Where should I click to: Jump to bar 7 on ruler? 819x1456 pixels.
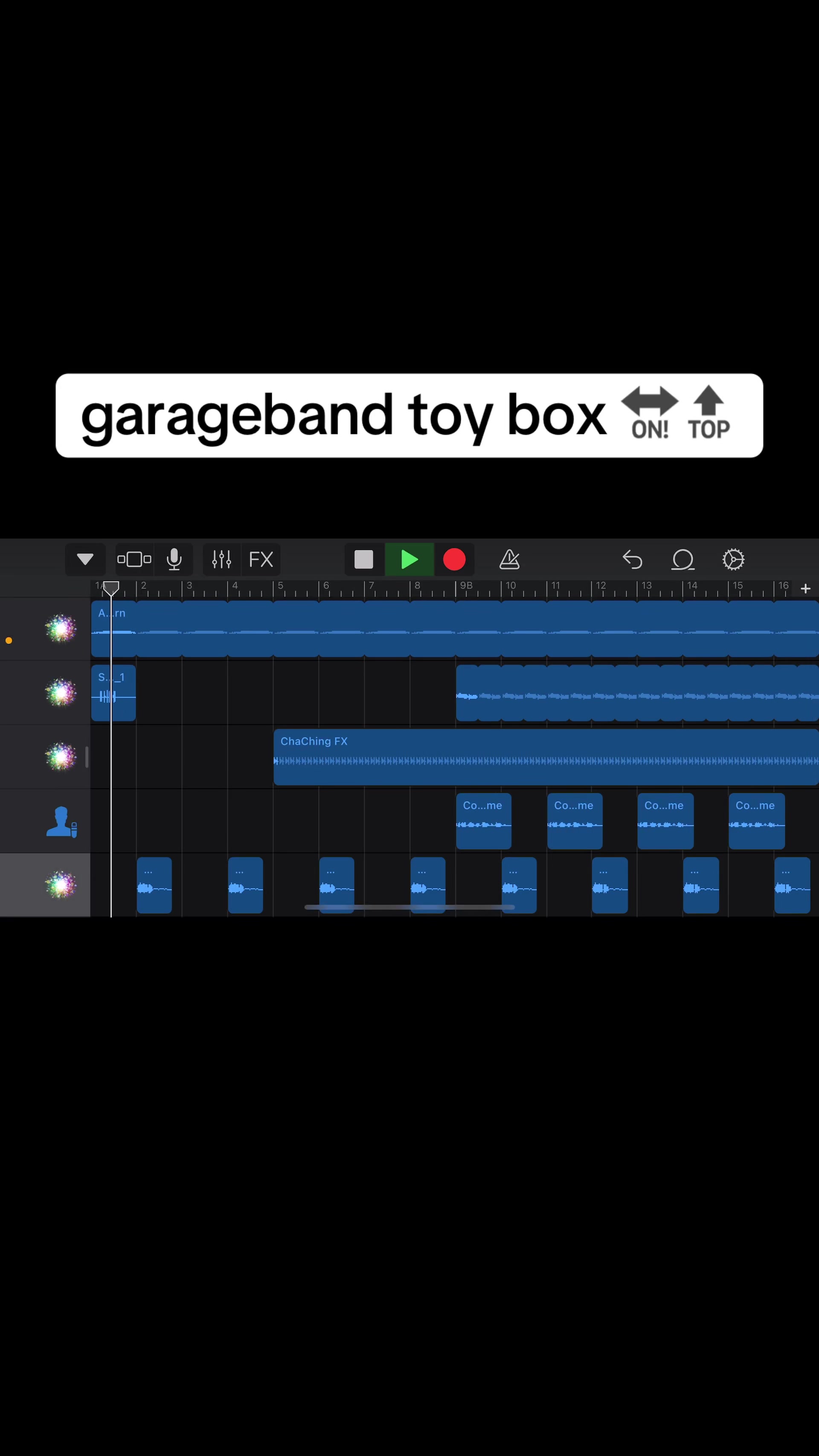pos(372,585)
